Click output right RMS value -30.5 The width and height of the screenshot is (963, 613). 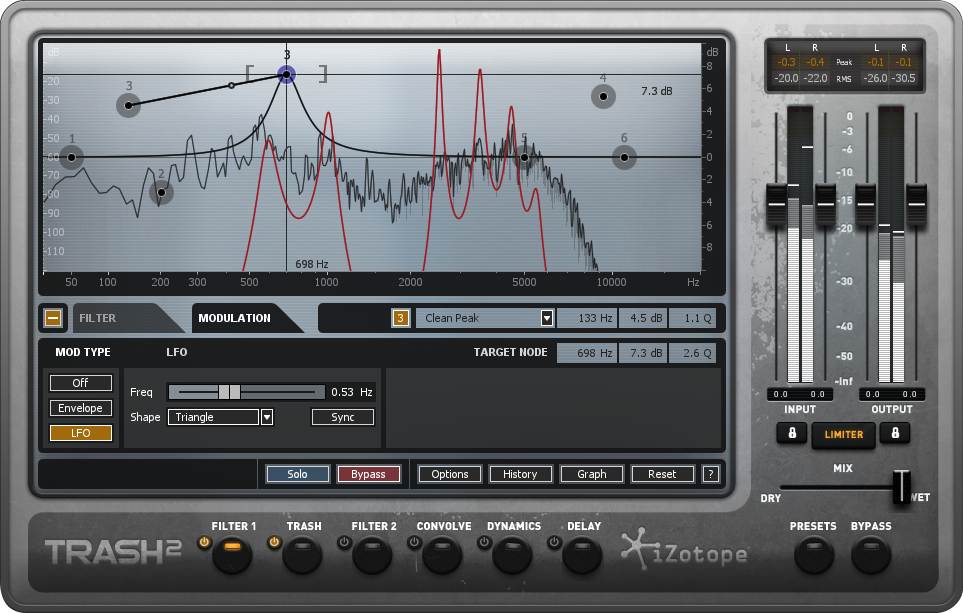(903, 78)
